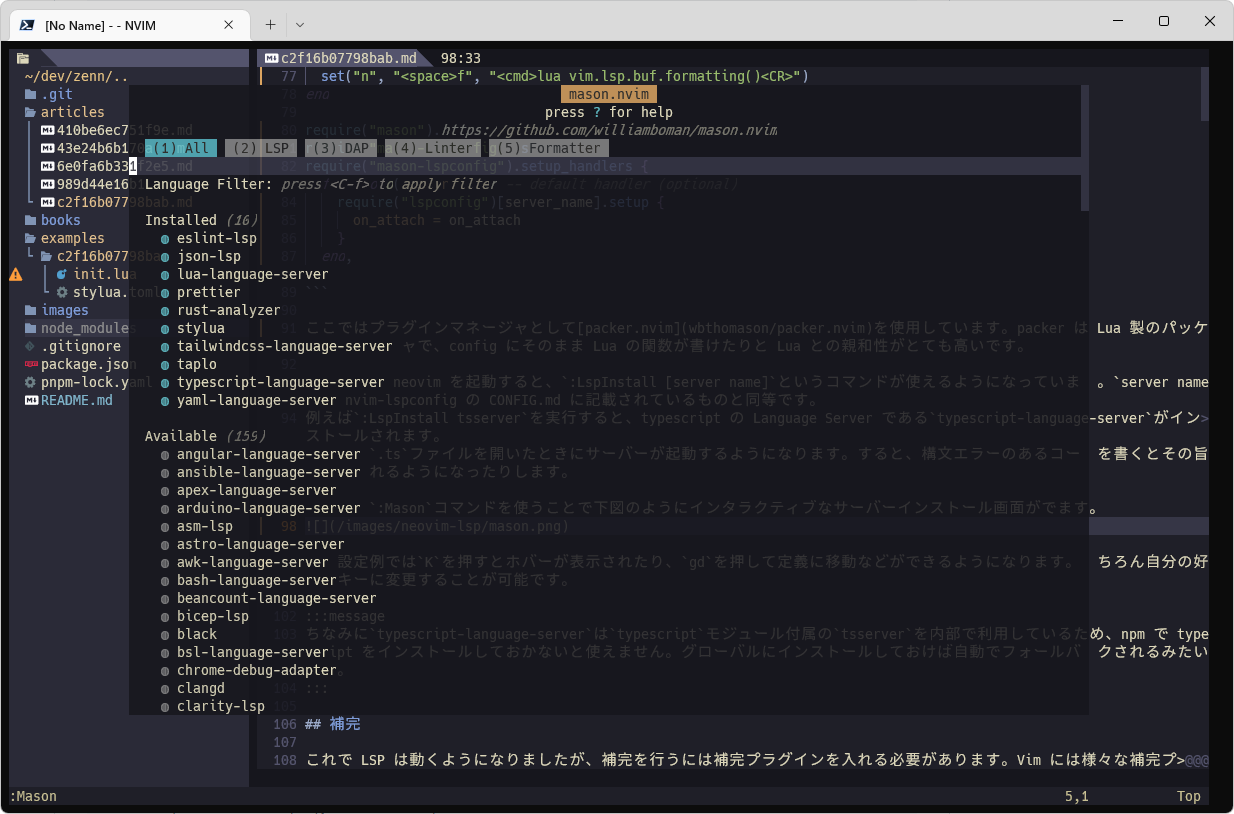This screenshot has width=1234, height=814.
Task: Click the folder icon beside .git
Action: click(x=30, y=94)
